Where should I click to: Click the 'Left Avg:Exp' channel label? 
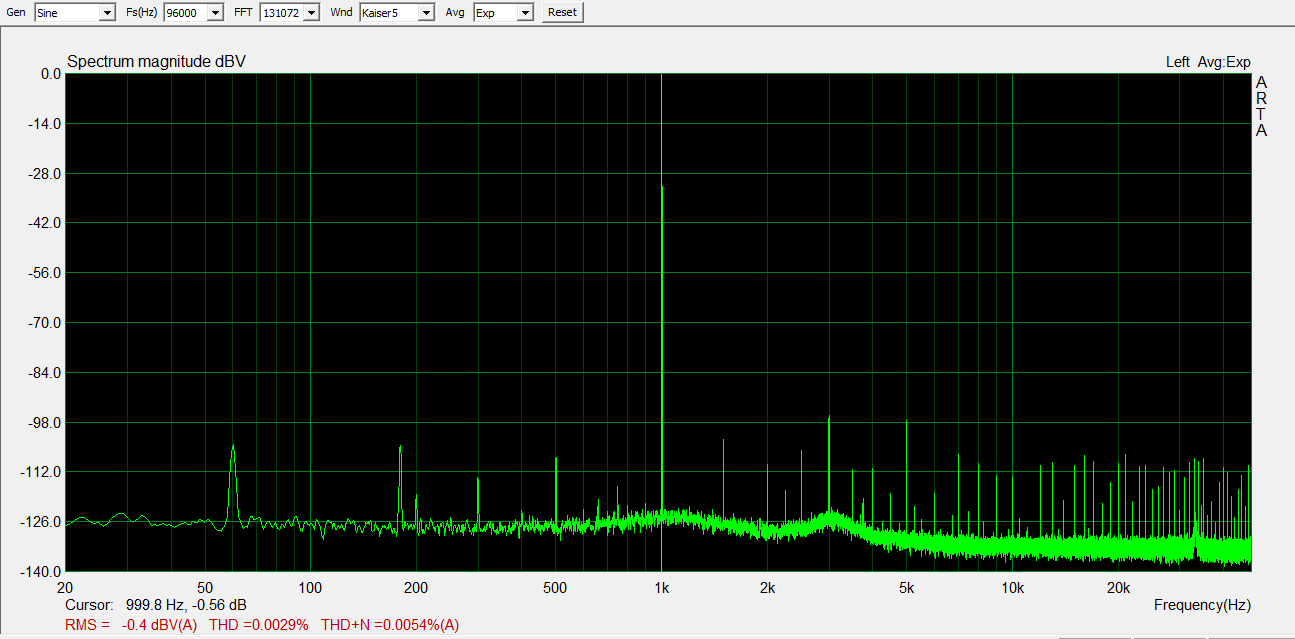coord(1208,62)
